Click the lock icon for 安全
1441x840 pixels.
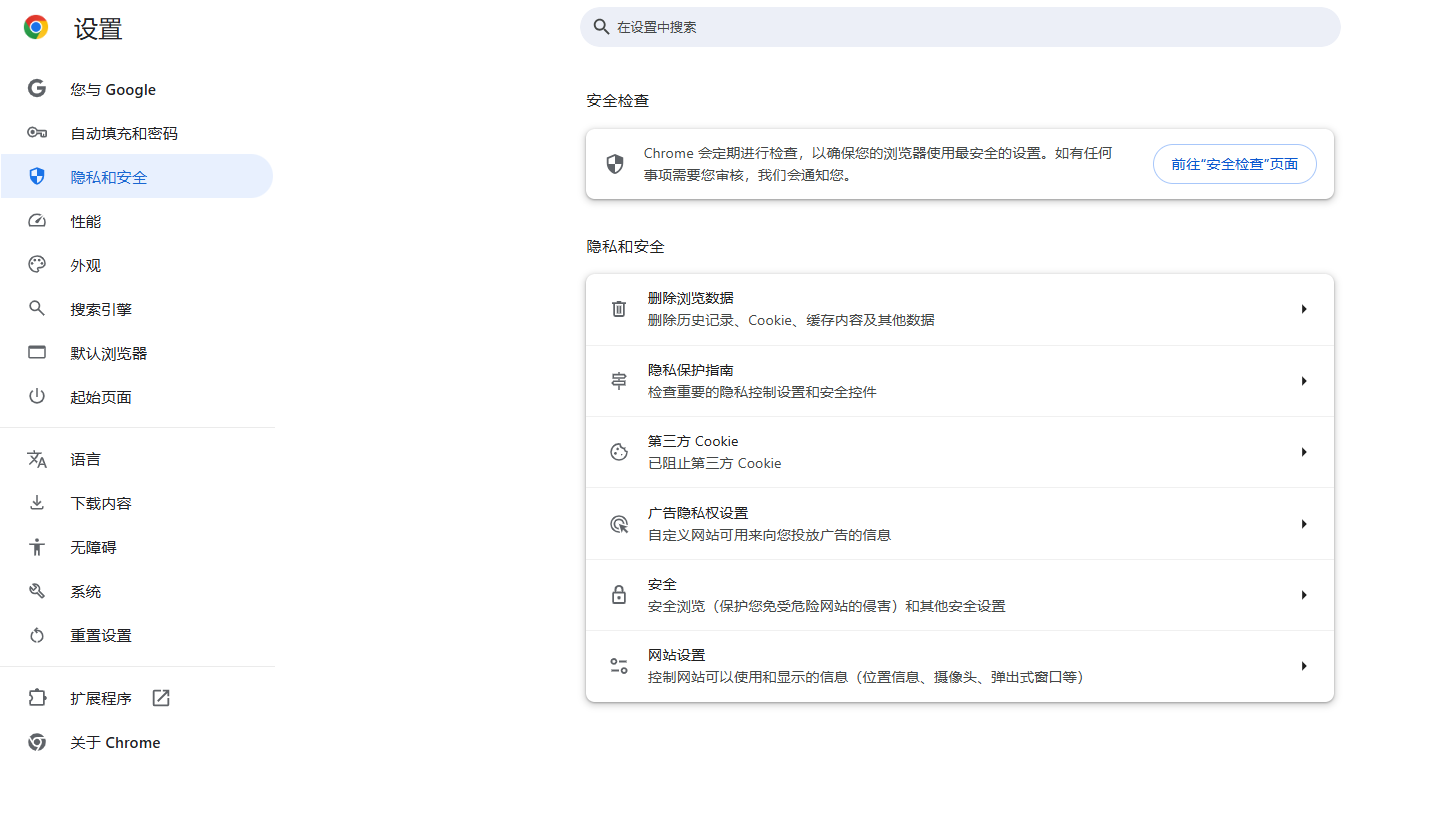click(x=619, y=595)
